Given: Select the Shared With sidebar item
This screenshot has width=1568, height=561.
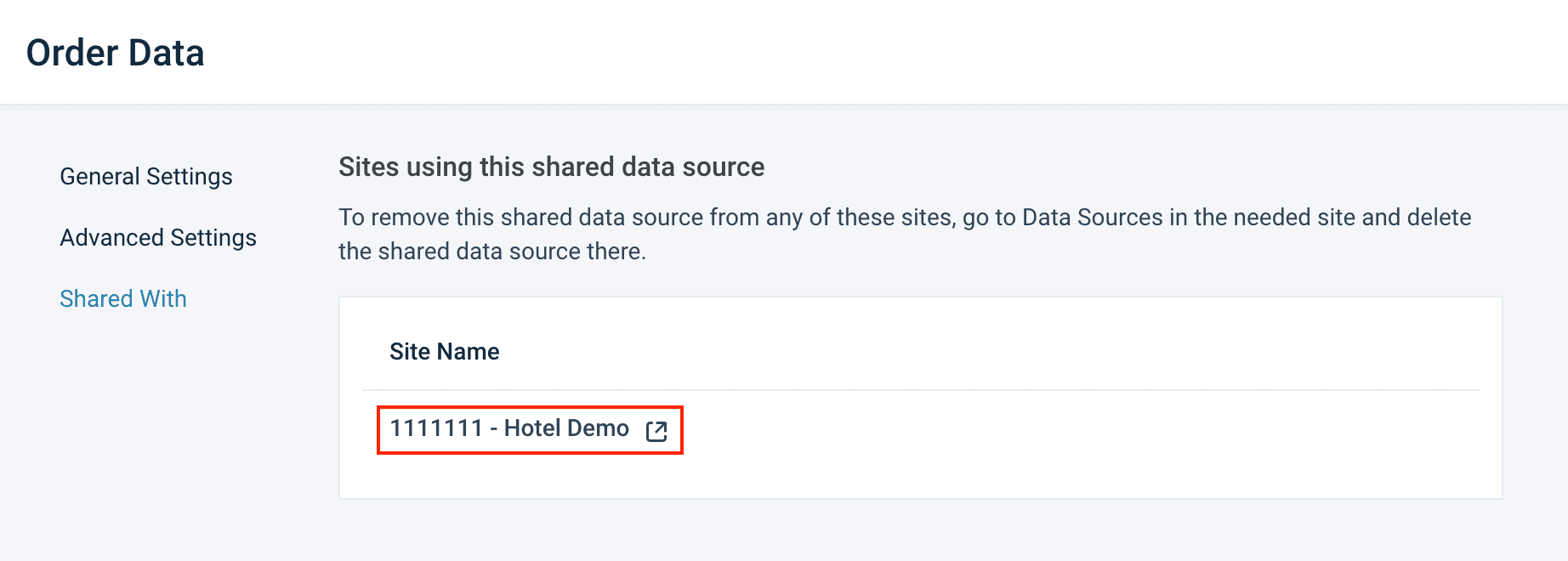Looking at the screenshot, I should pyautogui.click(x=122, y=299).
